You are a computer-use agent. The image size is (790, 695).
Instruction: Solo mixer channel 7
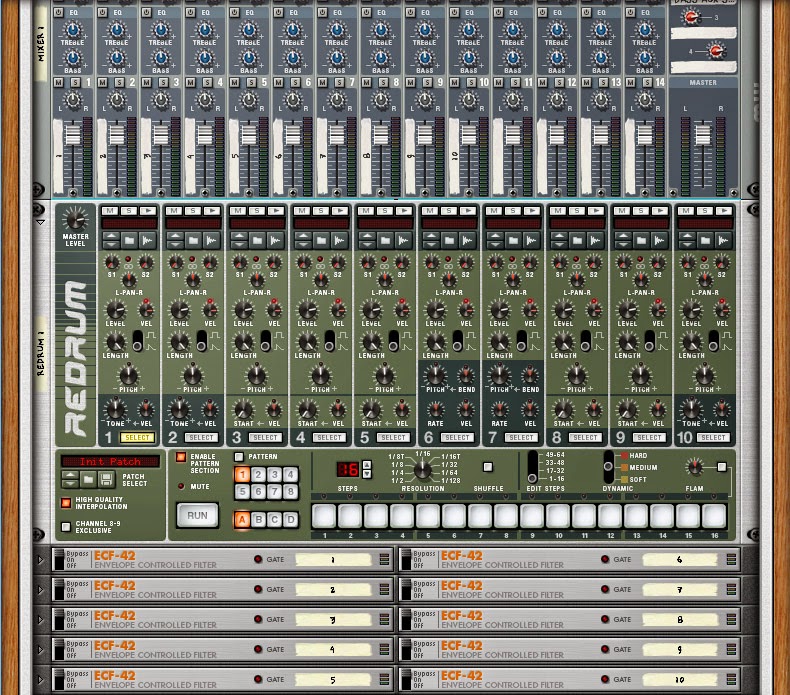tap(340, 82)
